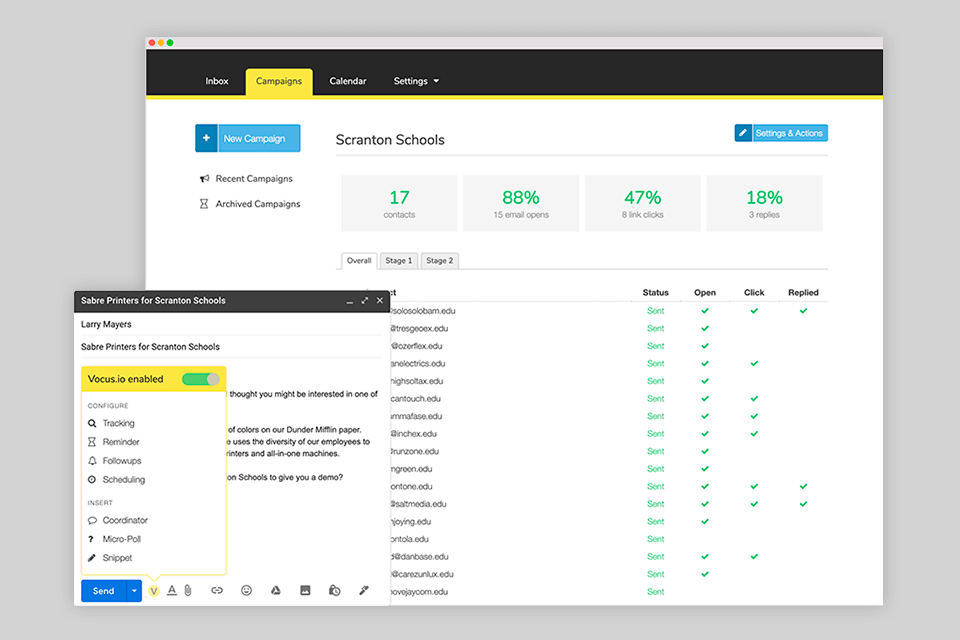Click the Click column header
Image resolution: width=960 pixels, height=640 pixels.
(754, 293)
